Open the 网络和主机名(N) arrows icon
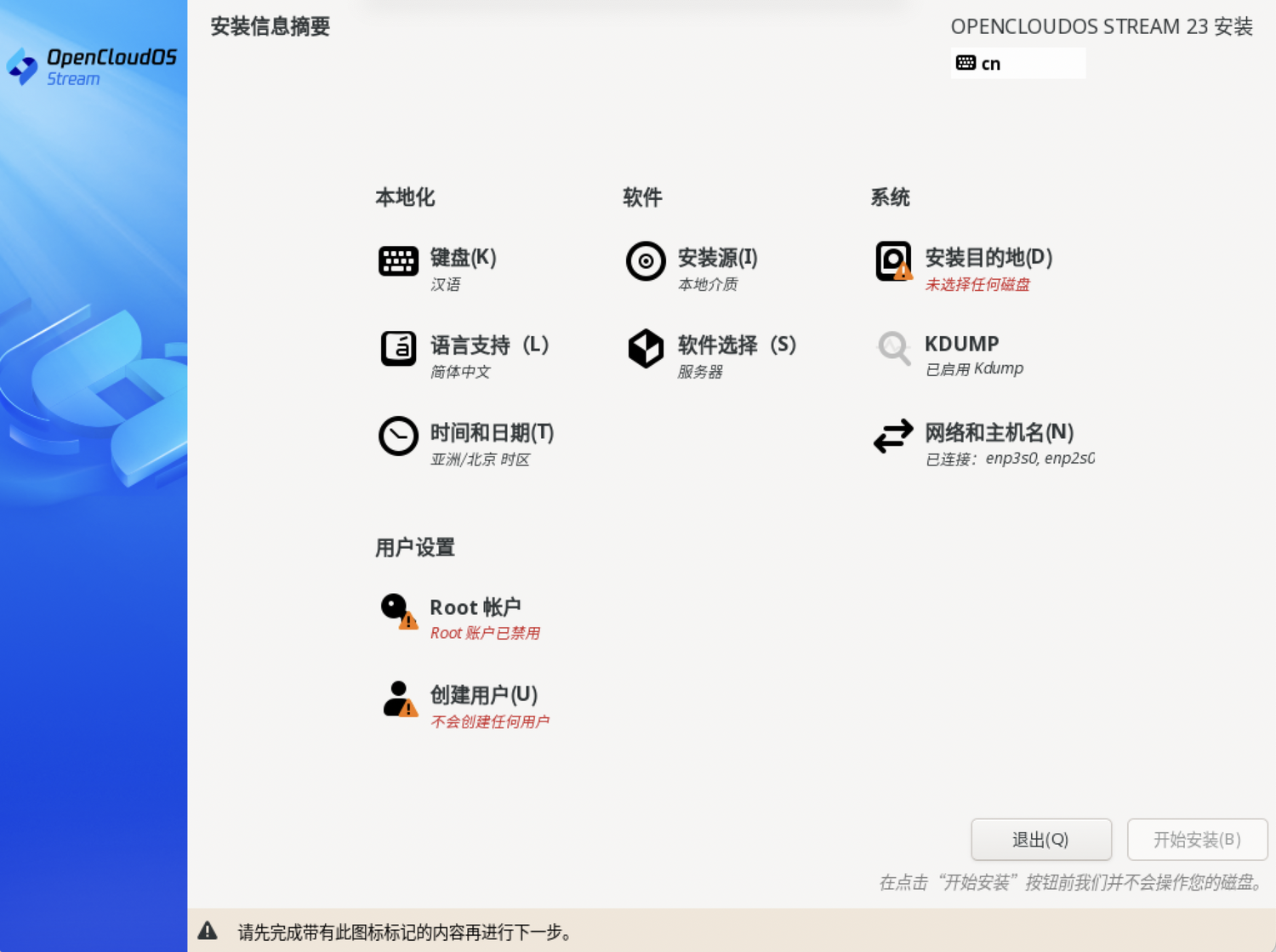 [x=893, y=436]
